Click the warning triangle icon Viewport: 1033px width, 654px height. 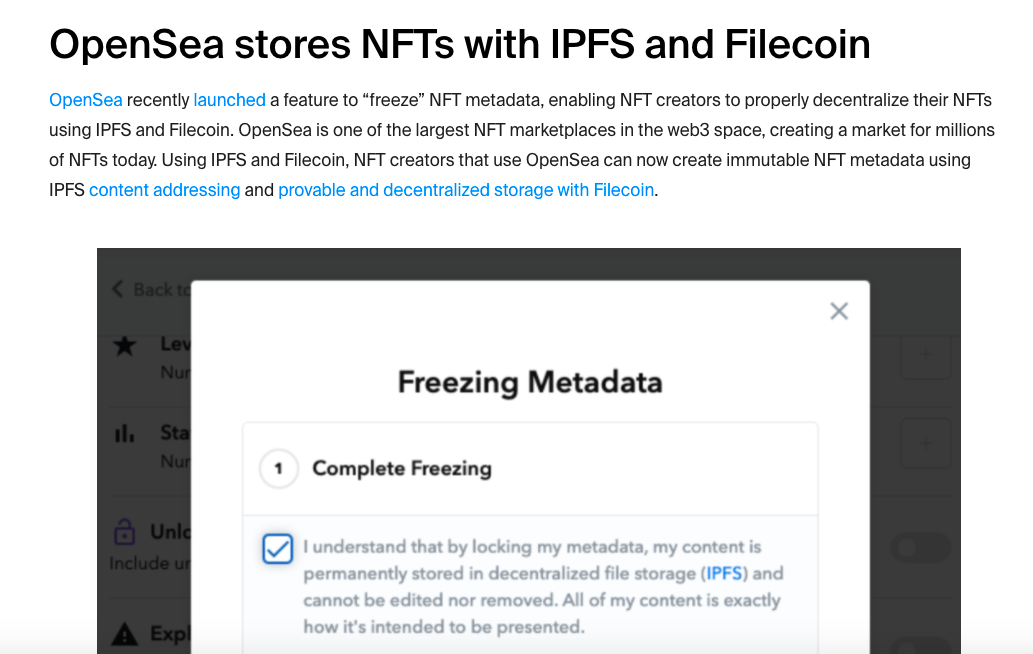coord(124,633)
